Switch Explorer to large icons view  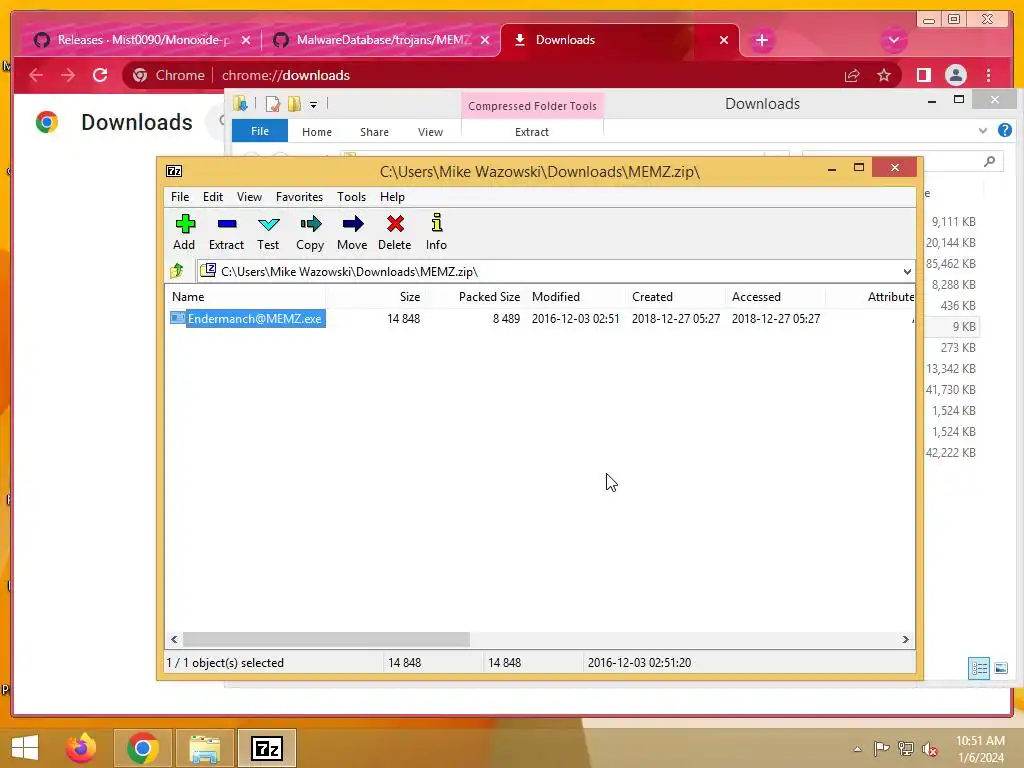1000,668
